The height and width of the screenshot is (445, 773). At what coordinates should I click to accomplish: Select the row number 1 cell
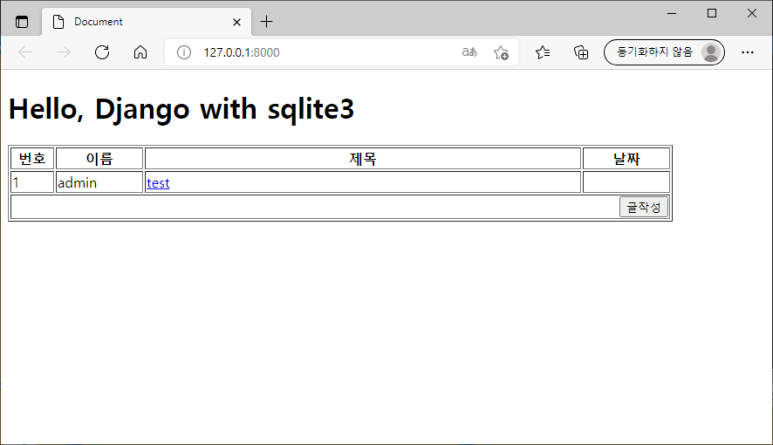(33, 182)
